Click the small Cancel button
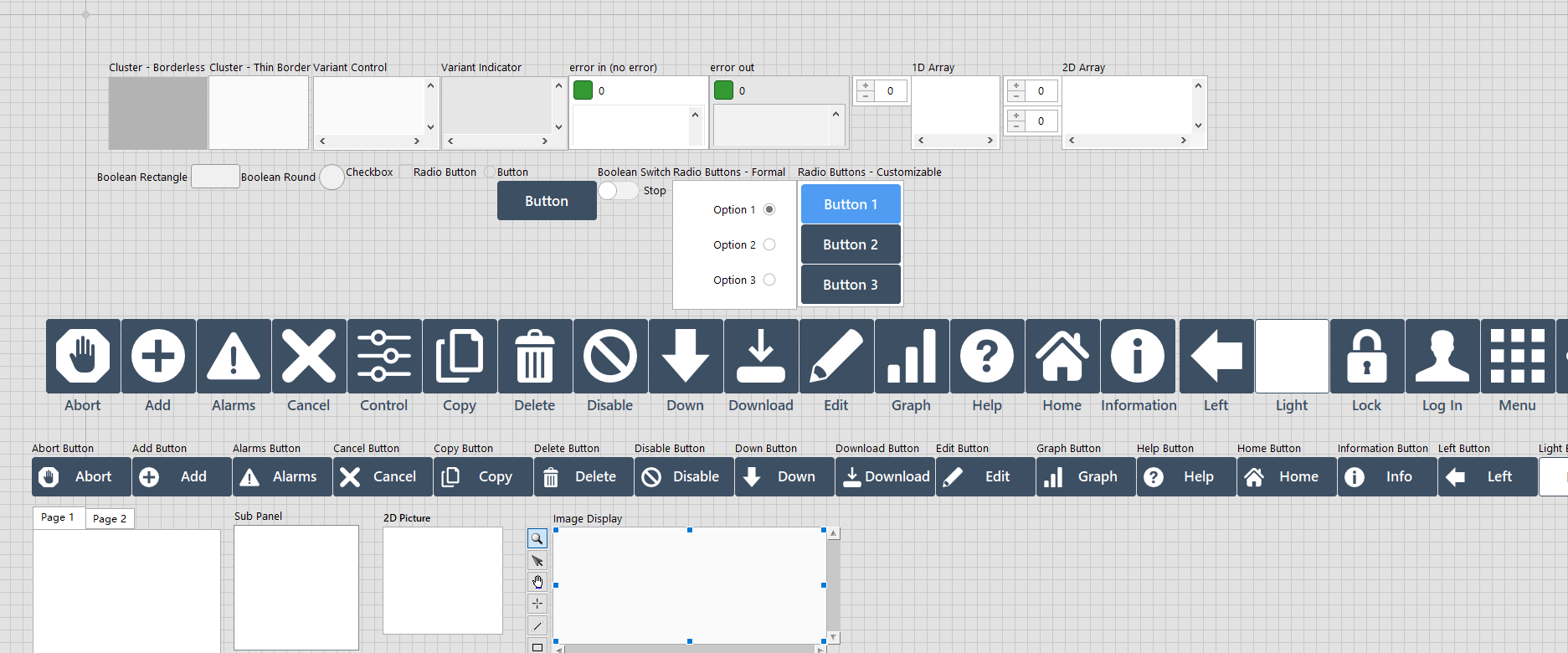1568x653 pixels. click(383, 476)
